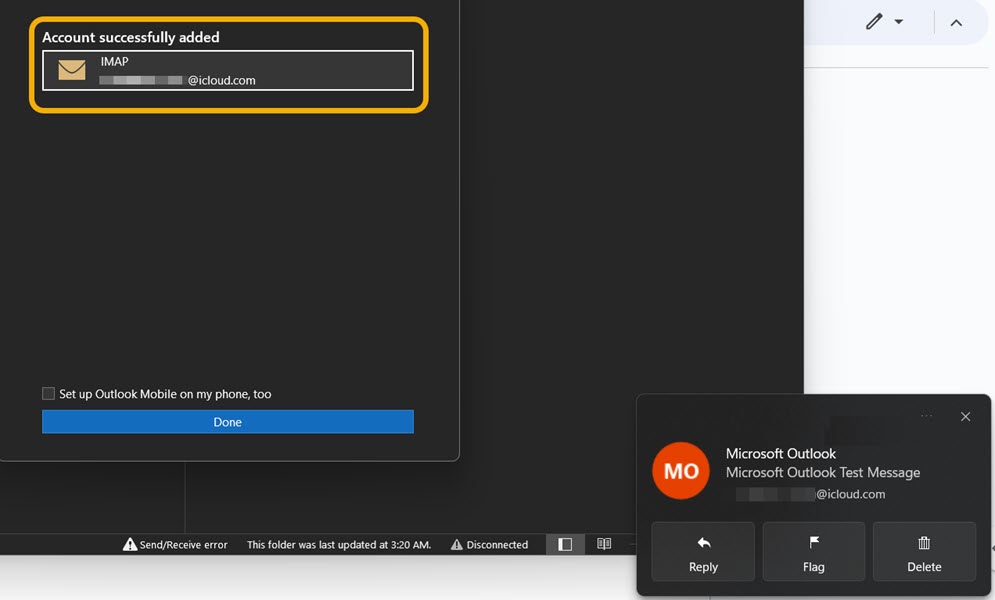Click the Disconnected status indicator icon

[x=457, y=544]
